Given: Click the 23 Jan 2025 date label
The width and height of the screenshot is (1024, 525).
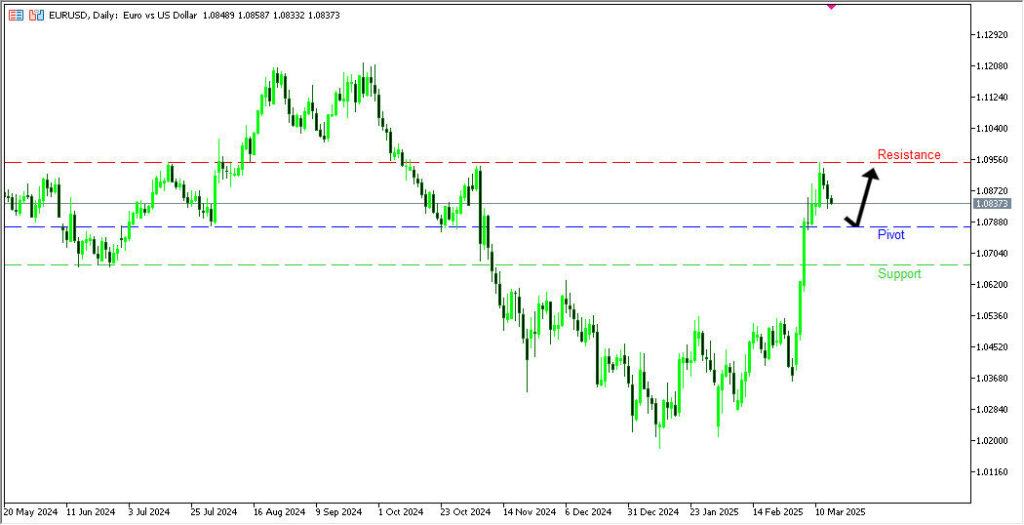Looking at the screenshot, I should point(716,511).
